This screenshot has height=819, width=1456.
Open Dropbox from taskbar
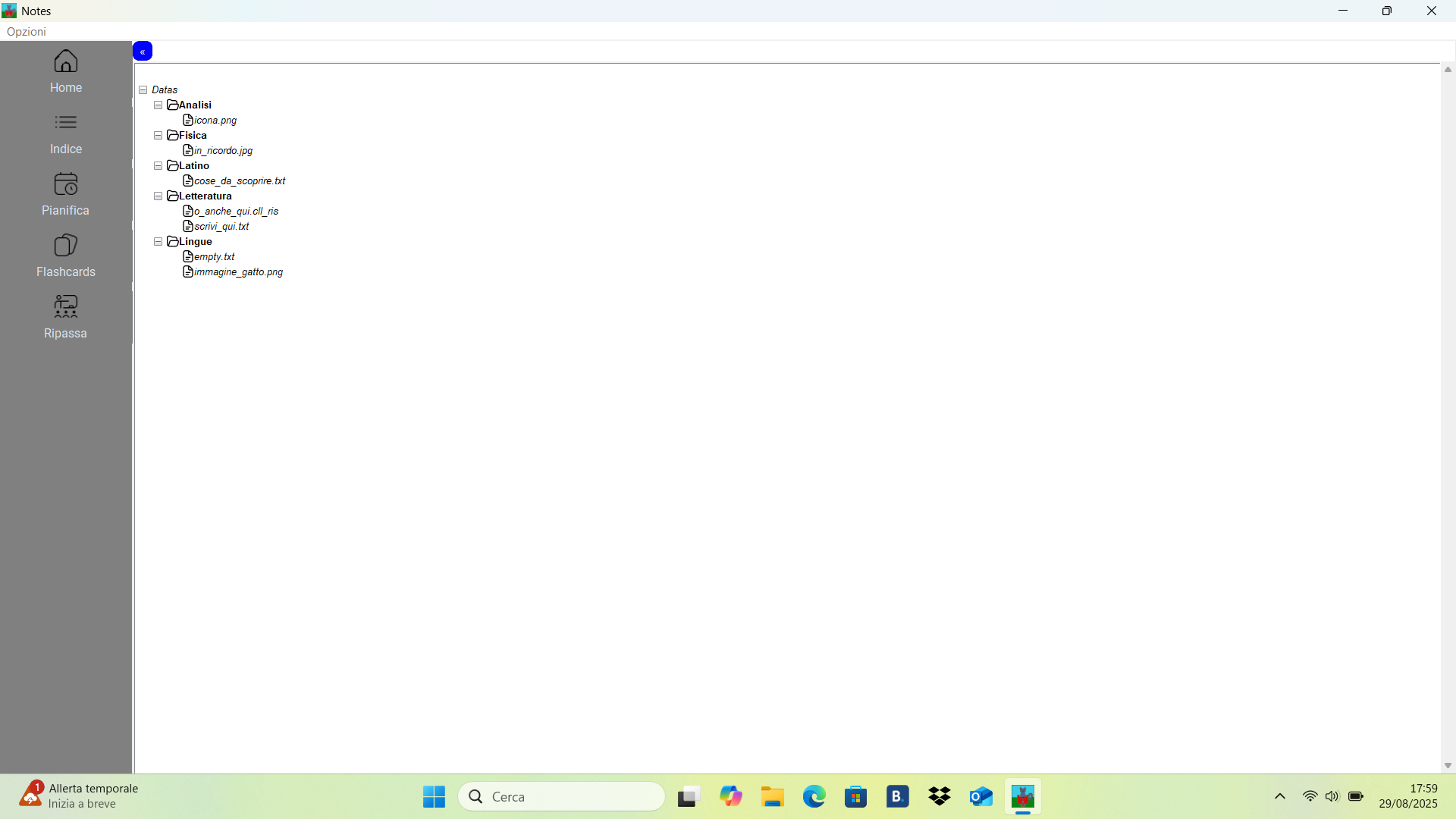(940, 797)
